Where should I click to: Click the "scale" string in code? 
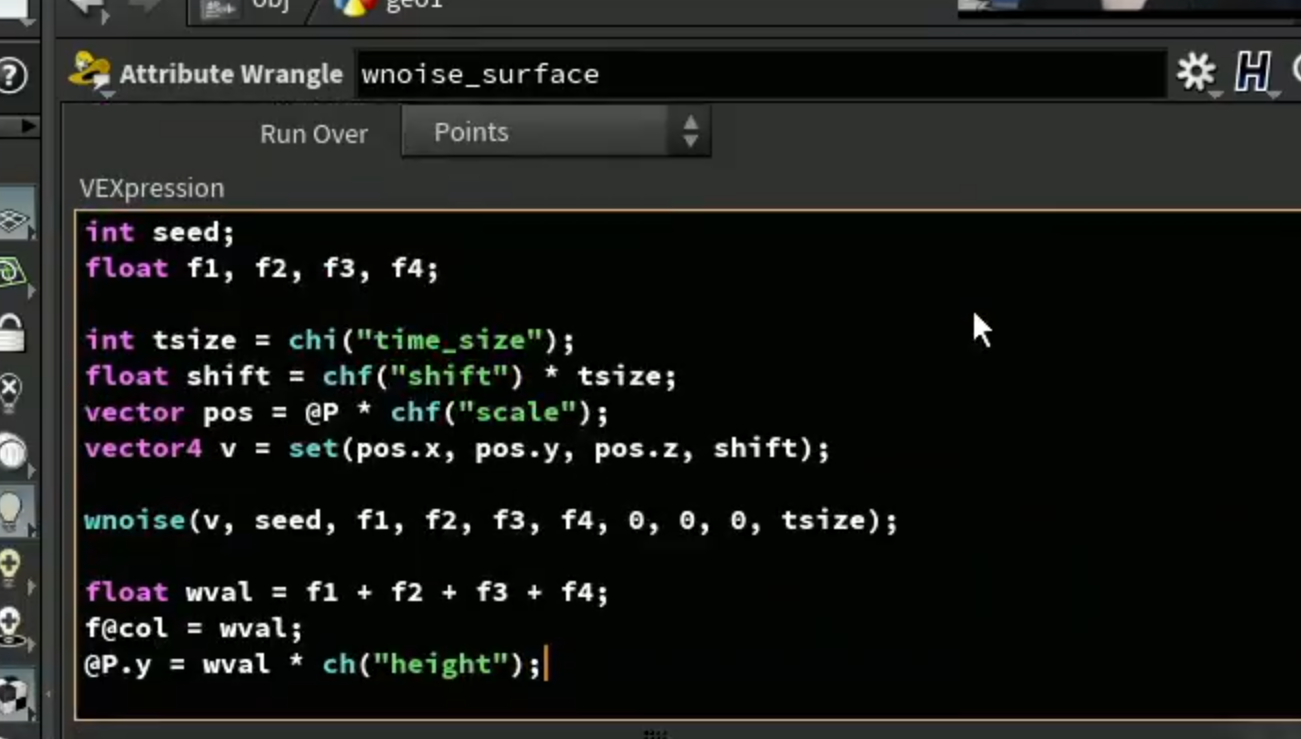click(517, 412)
